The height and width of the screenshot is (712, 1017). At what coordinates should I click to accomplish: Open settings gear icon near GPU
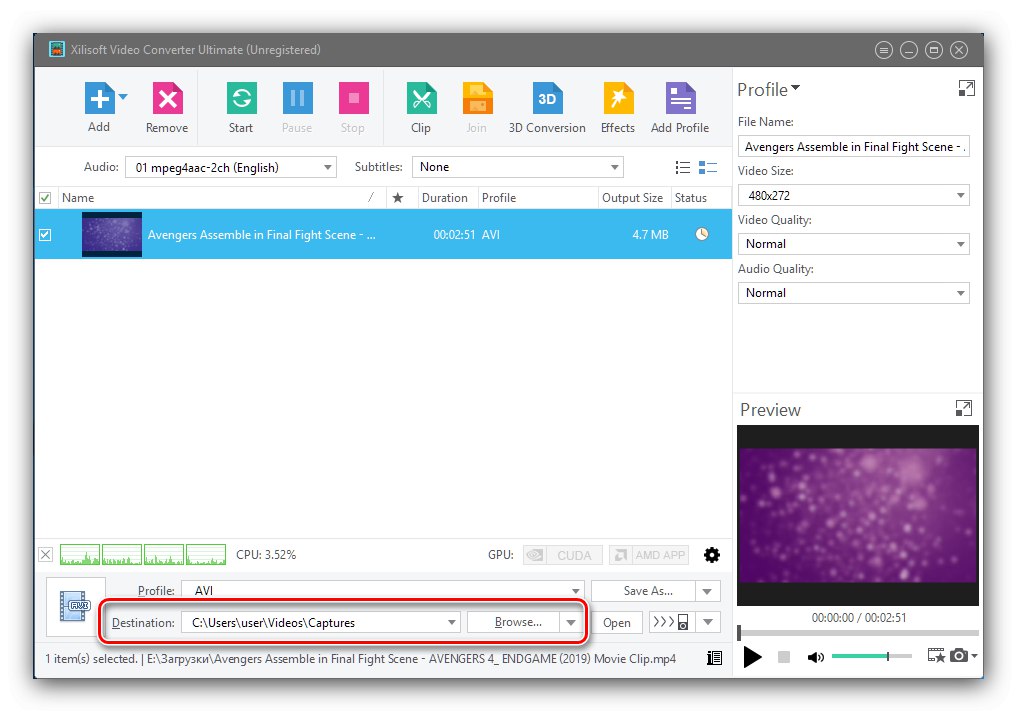pyautogui.click(x=712, y=555)
